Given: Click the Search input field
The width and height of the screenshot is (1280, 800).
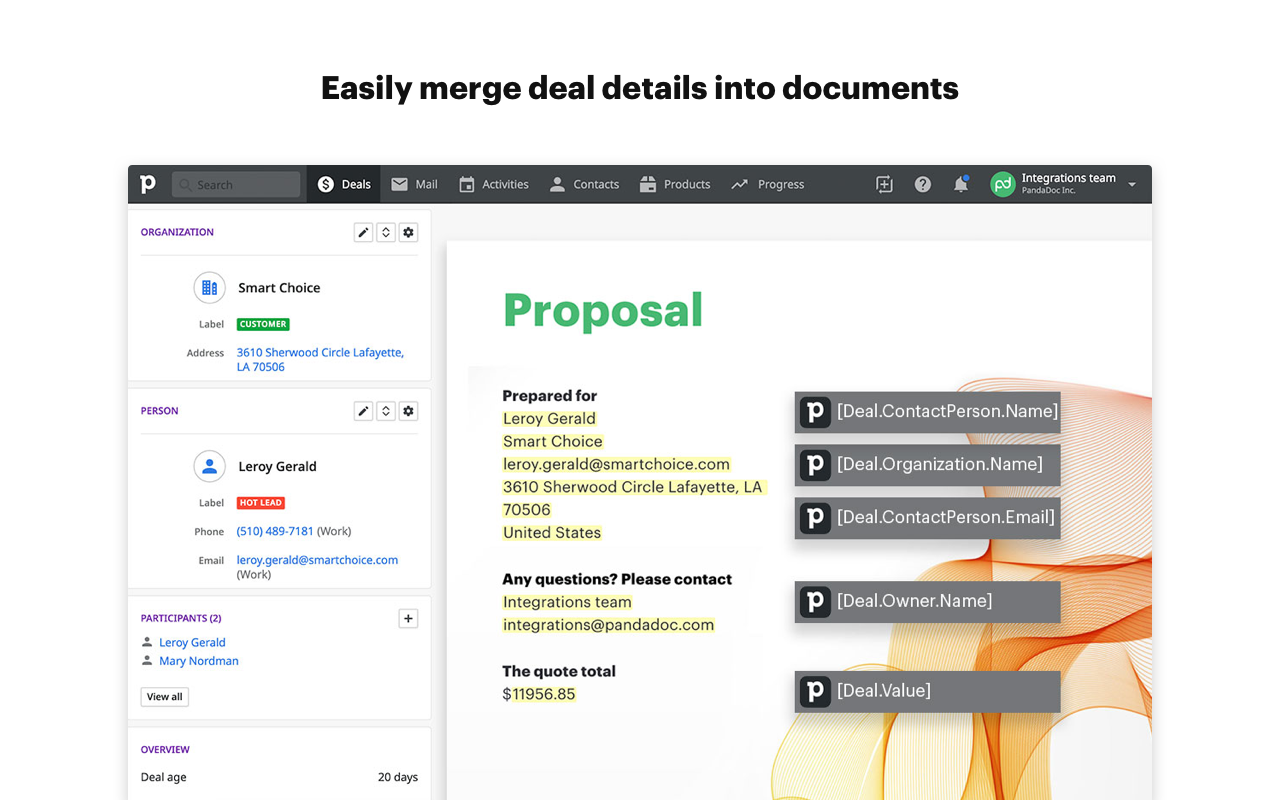Looking at the screenshot, I should pyautogui.click(x=236, y=184).
